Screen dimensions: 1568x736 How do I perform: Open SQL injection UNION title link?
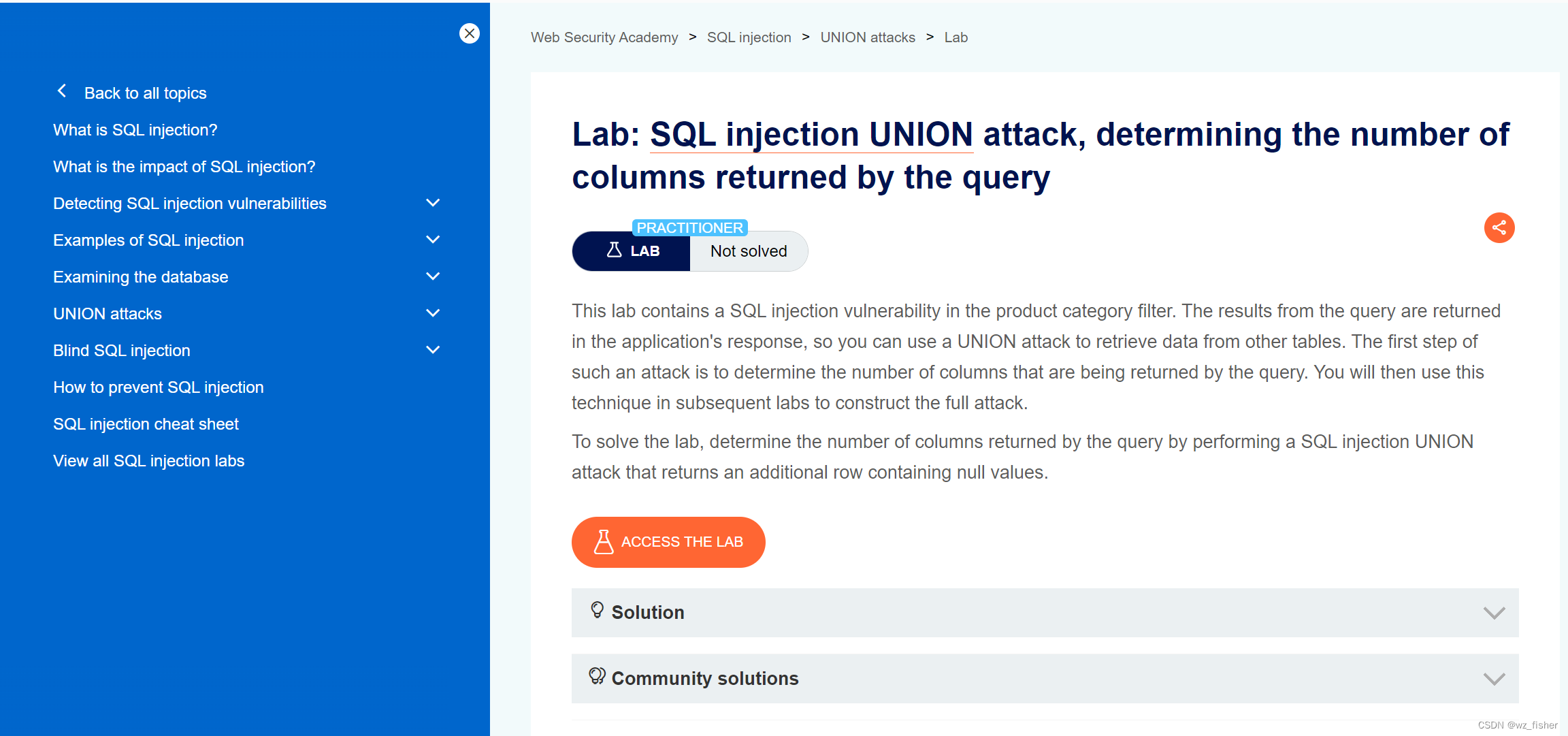(811, 135)
